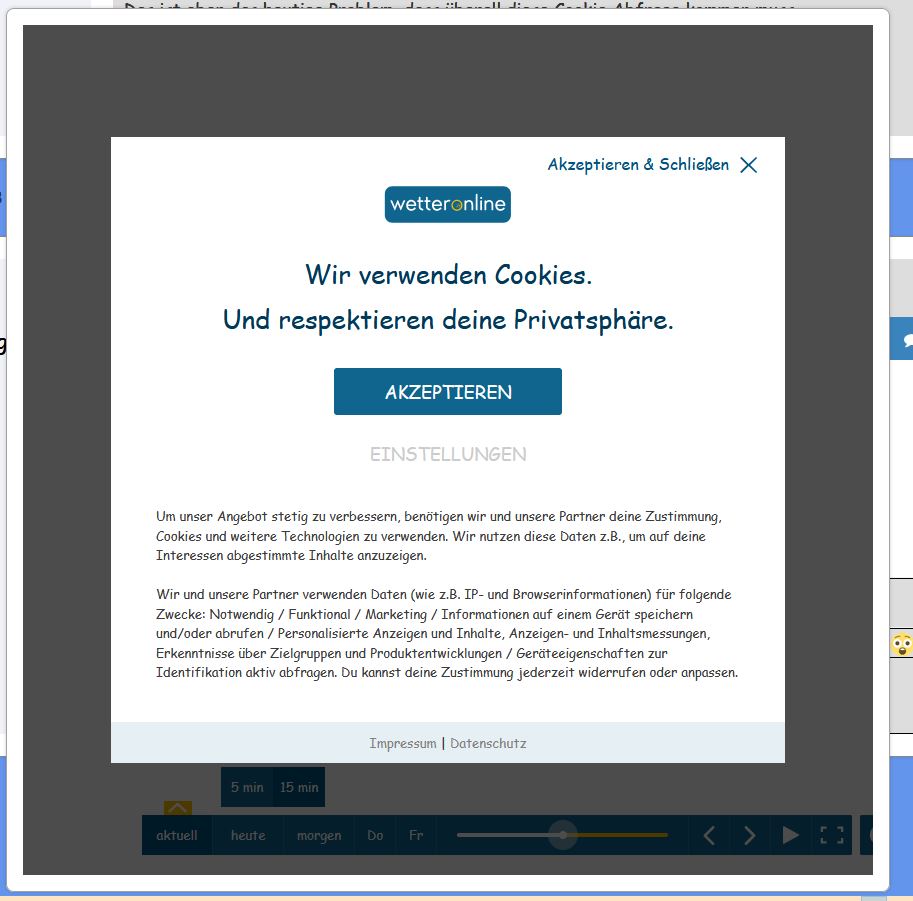Switch to the morgen tab

[319, 835]
